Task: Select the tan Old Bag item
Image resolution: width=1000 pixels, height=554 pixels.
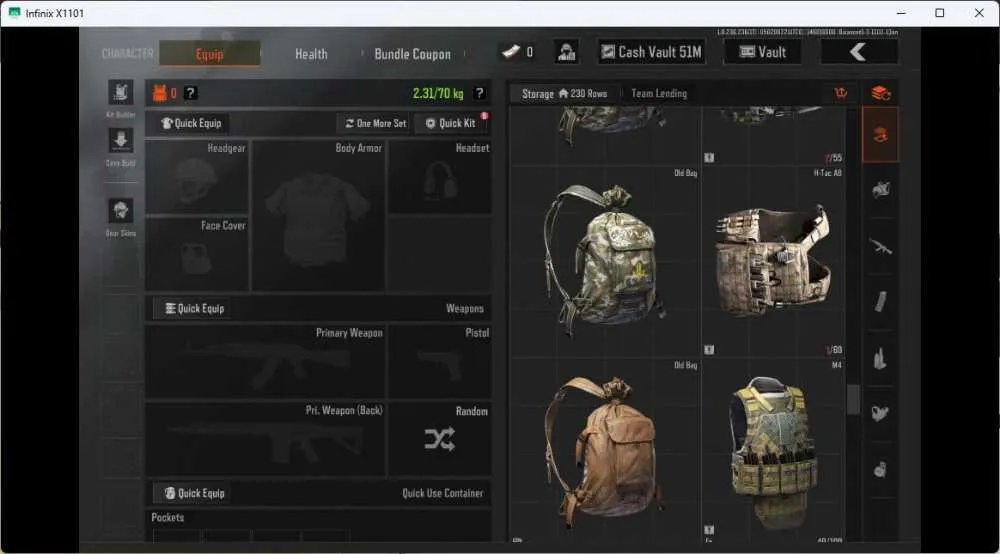Action: (x=605, y=449)
